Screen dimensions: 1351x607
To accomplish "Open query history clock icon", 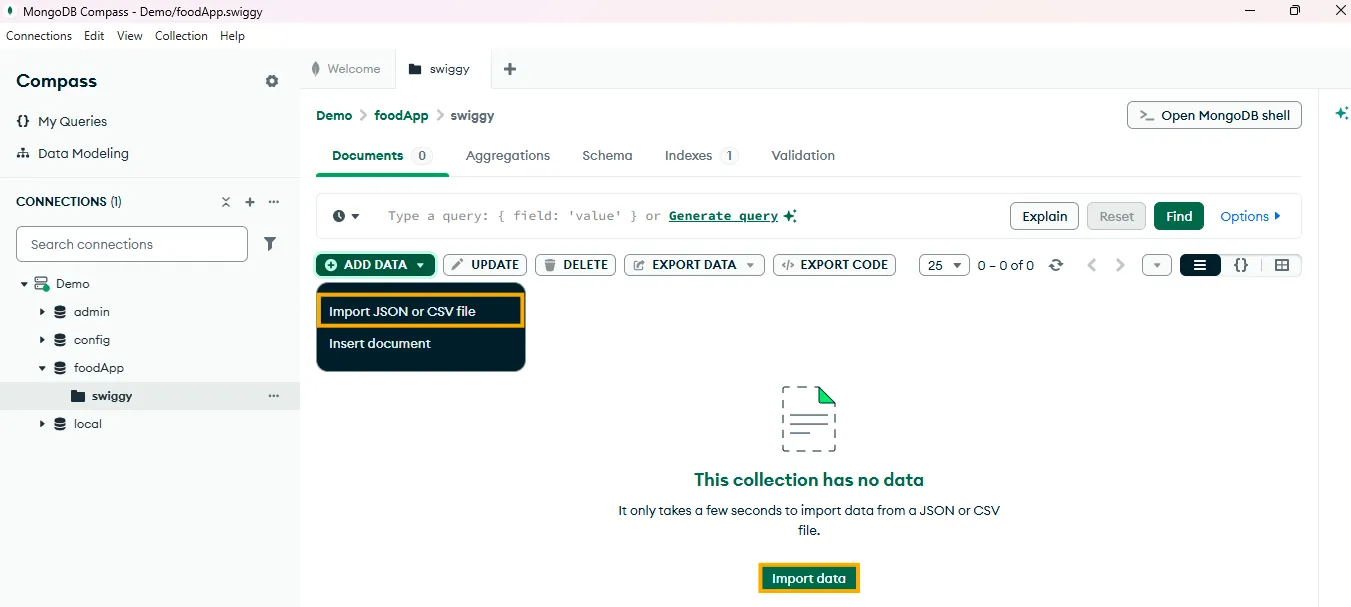I will pyautogui.click(x=339, y=216).
